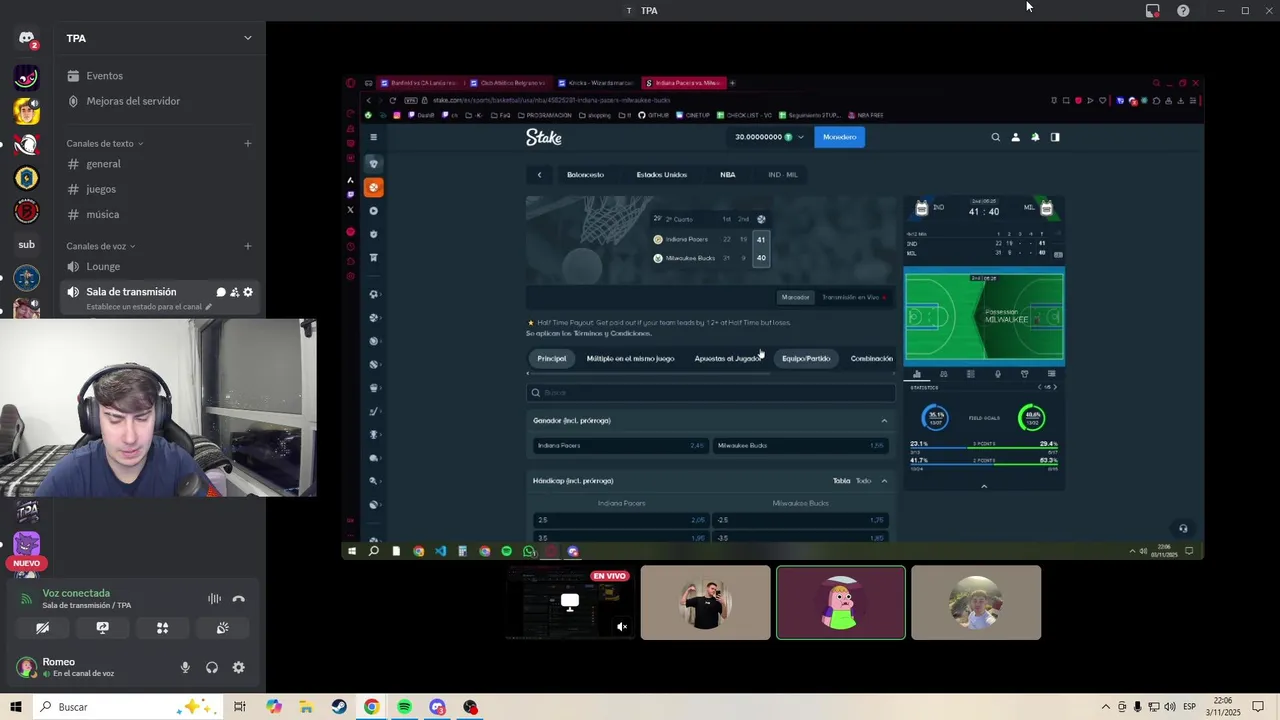Show hidden Windows tray icons
Screen dimensions: 1280x720
tap(1106, 707)
